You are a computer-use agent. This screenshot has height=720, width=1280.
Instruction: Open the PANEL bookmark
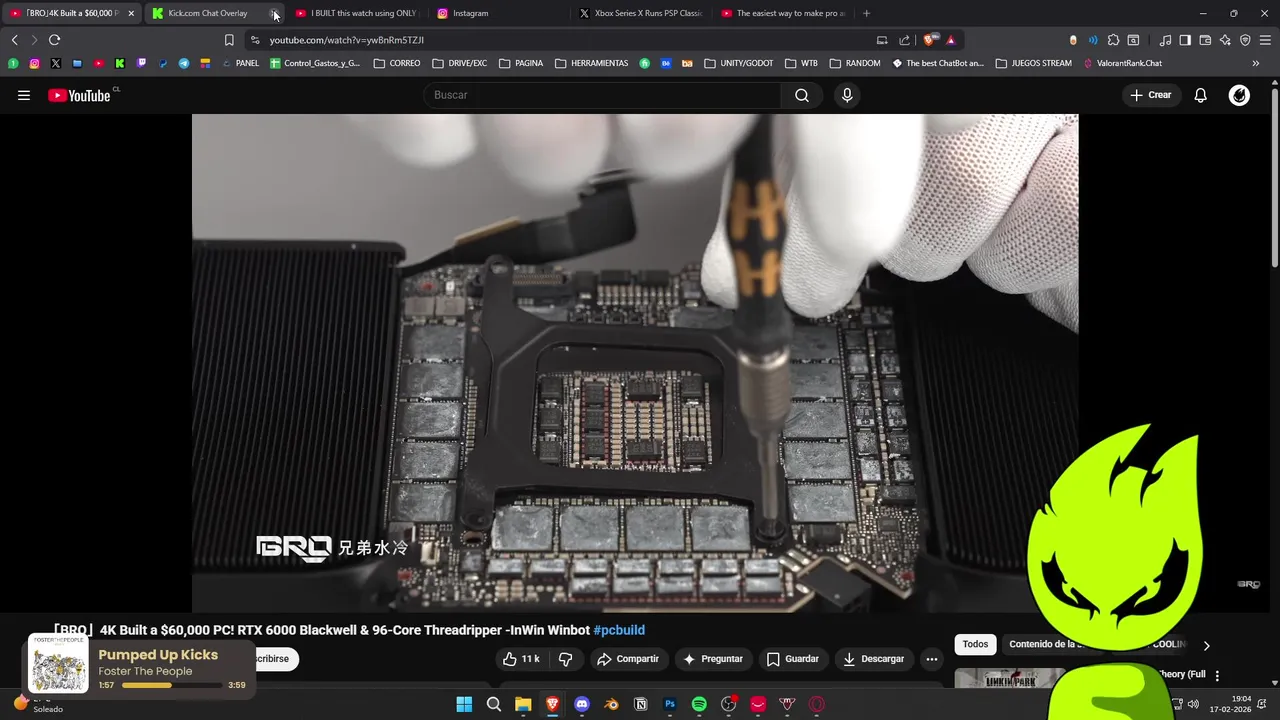(x=240, y=63)
